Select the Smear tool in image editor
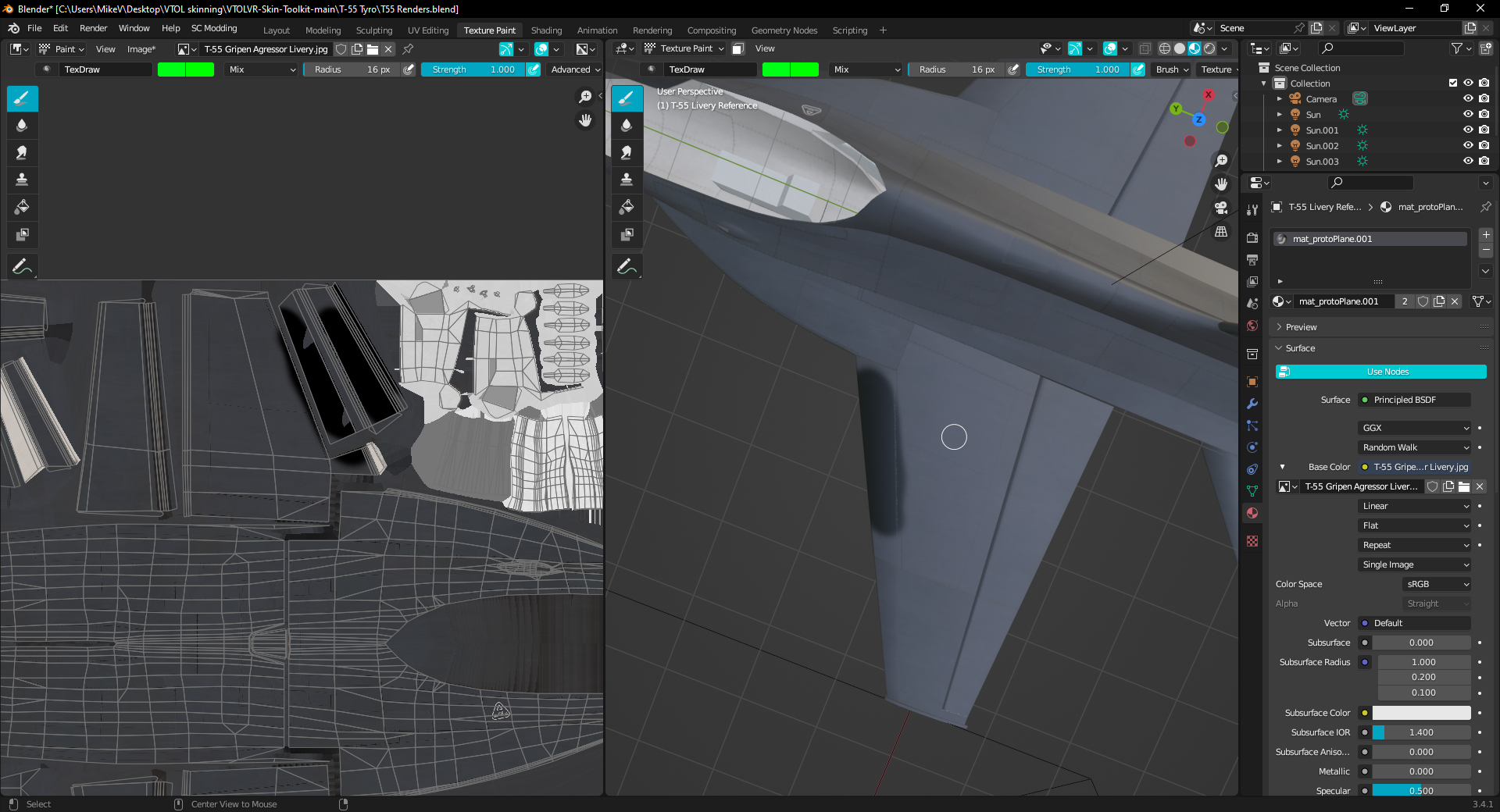 [22, 153]
